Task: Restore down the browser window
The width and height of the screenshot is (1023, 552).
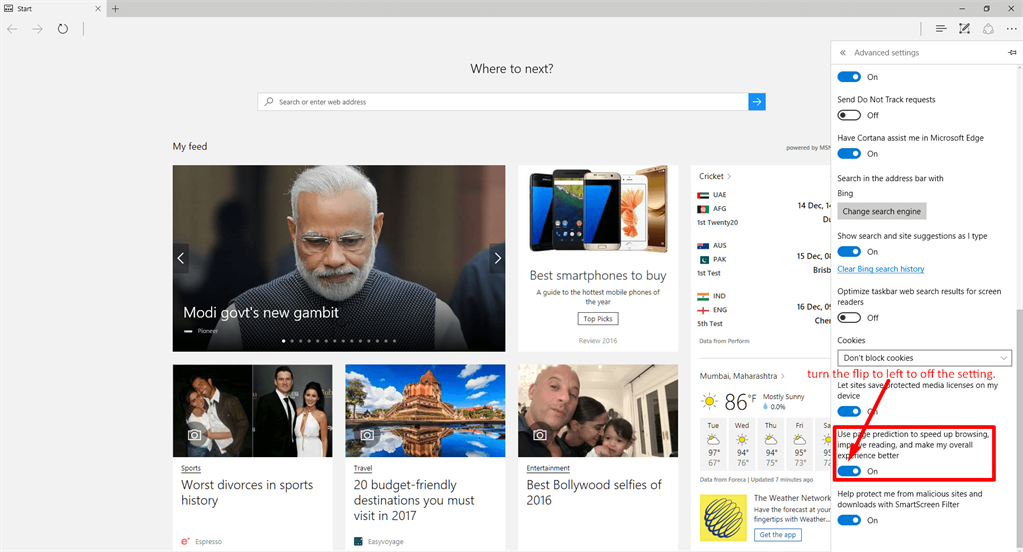Action: point(986,8)
